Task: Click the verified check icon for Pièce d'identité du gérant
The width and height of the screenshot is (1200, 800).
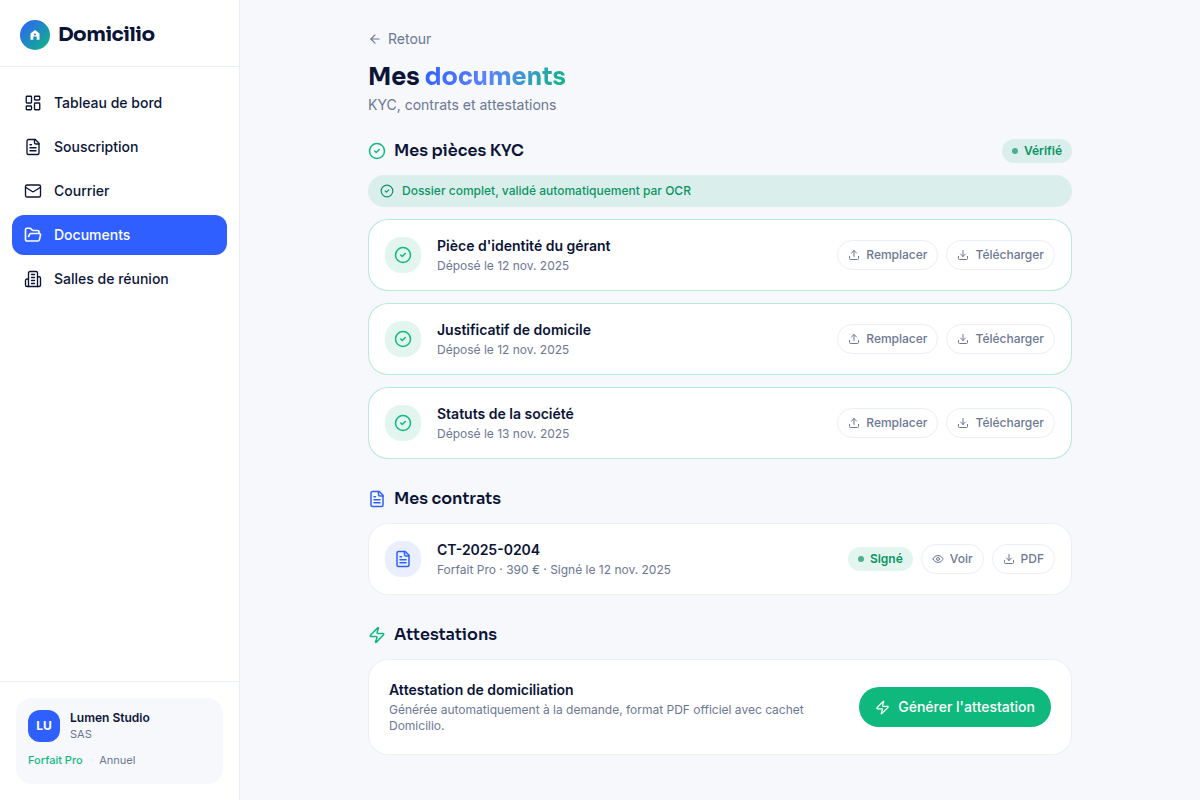Action: coord(403,255)
